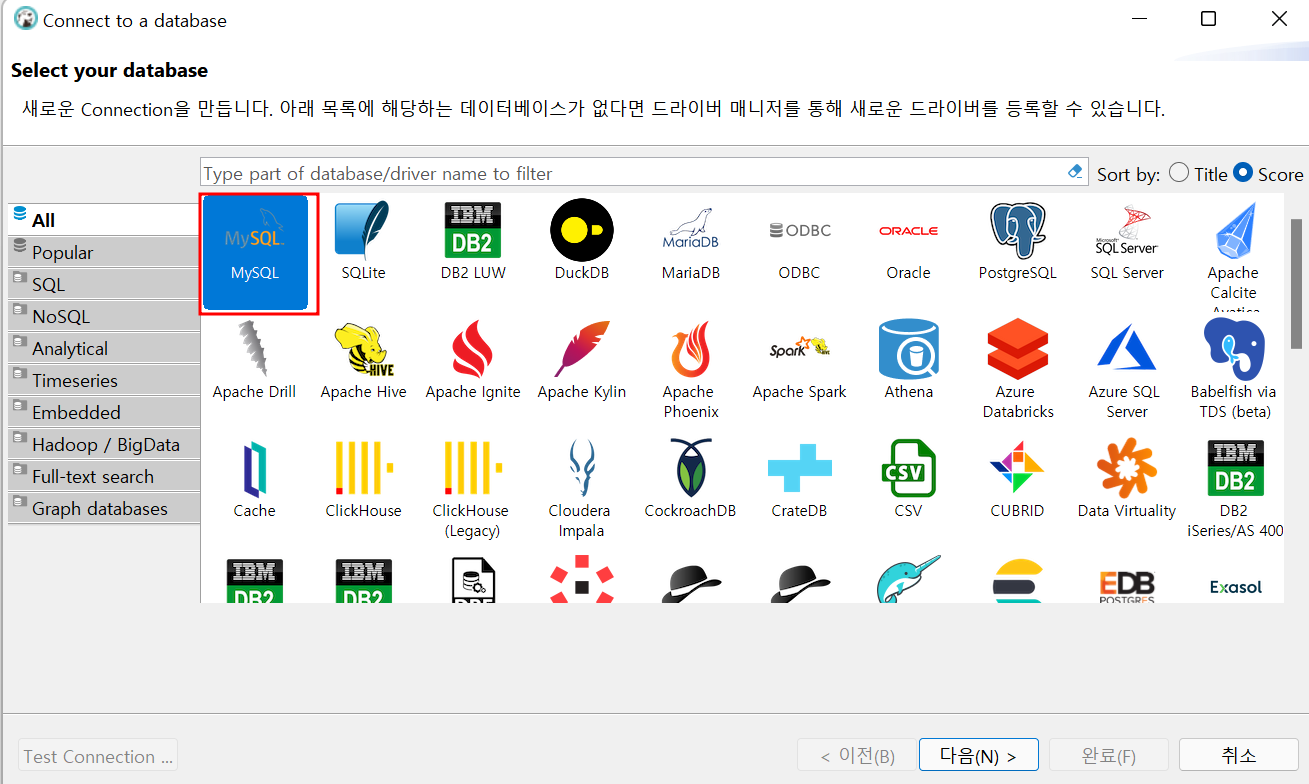The width and height of the screenshot is (1309, 784).
Task: Select the ClickHouse driver
Action: (363, 479)
